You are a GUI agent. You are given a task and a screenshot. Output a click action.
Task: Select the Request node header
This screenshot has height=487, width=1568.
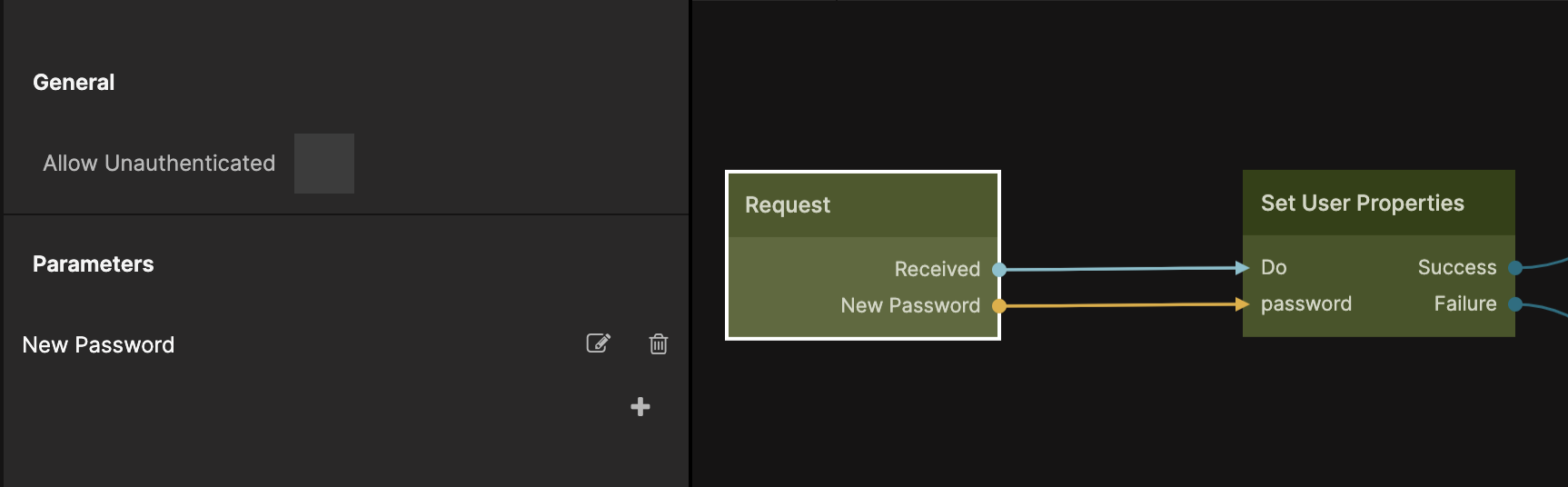(x=862, y=205)
